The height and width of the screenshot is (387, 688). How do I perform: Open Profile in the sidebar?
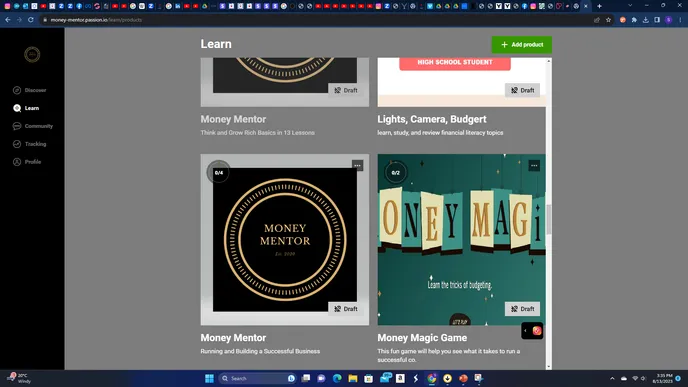27,162
